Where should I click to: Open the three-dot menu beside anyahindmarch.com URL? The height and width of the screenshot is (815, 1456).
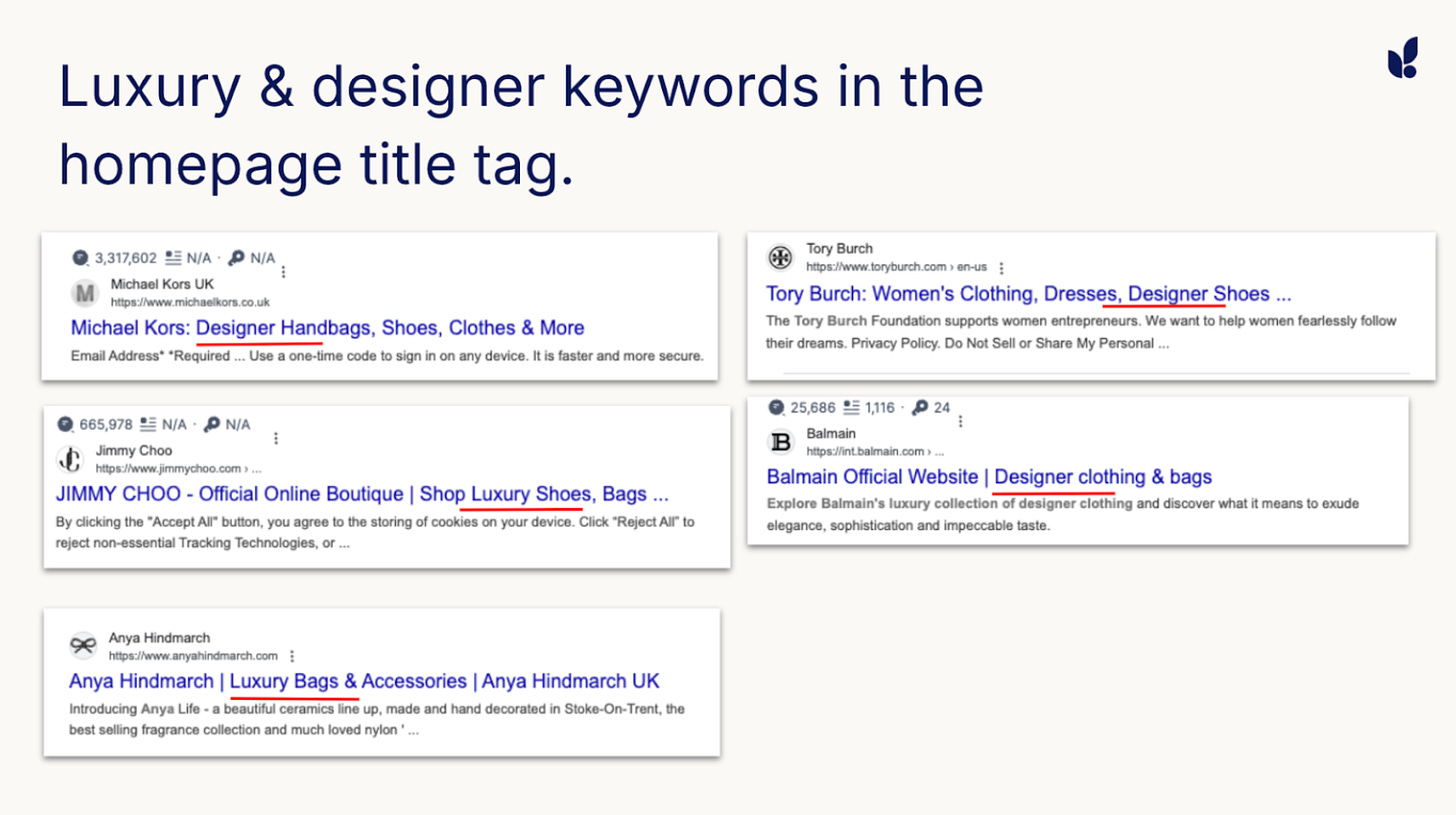click(291, 656)
